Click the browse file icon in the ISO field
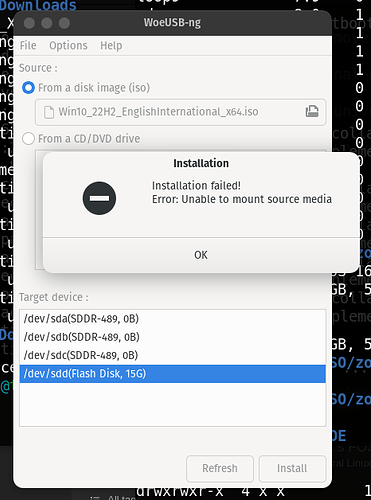 [x=312, y=112]
